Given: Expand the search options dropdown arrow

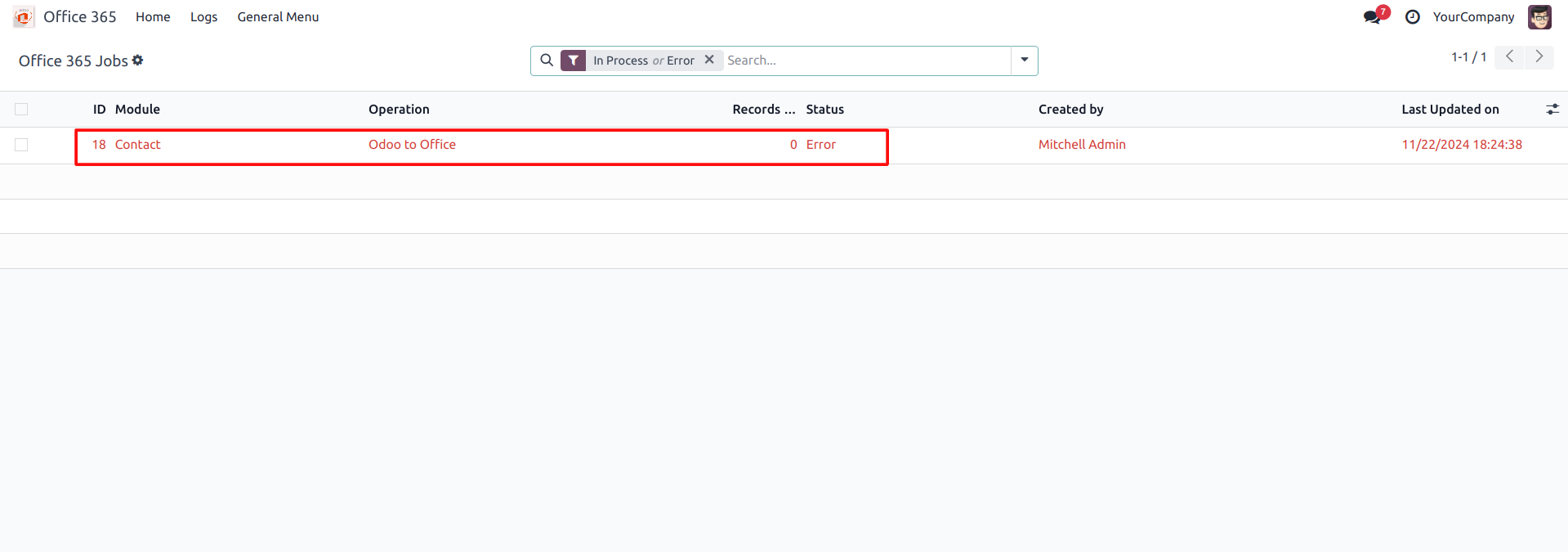Looking at the screenshot, I should [1024, 61].
